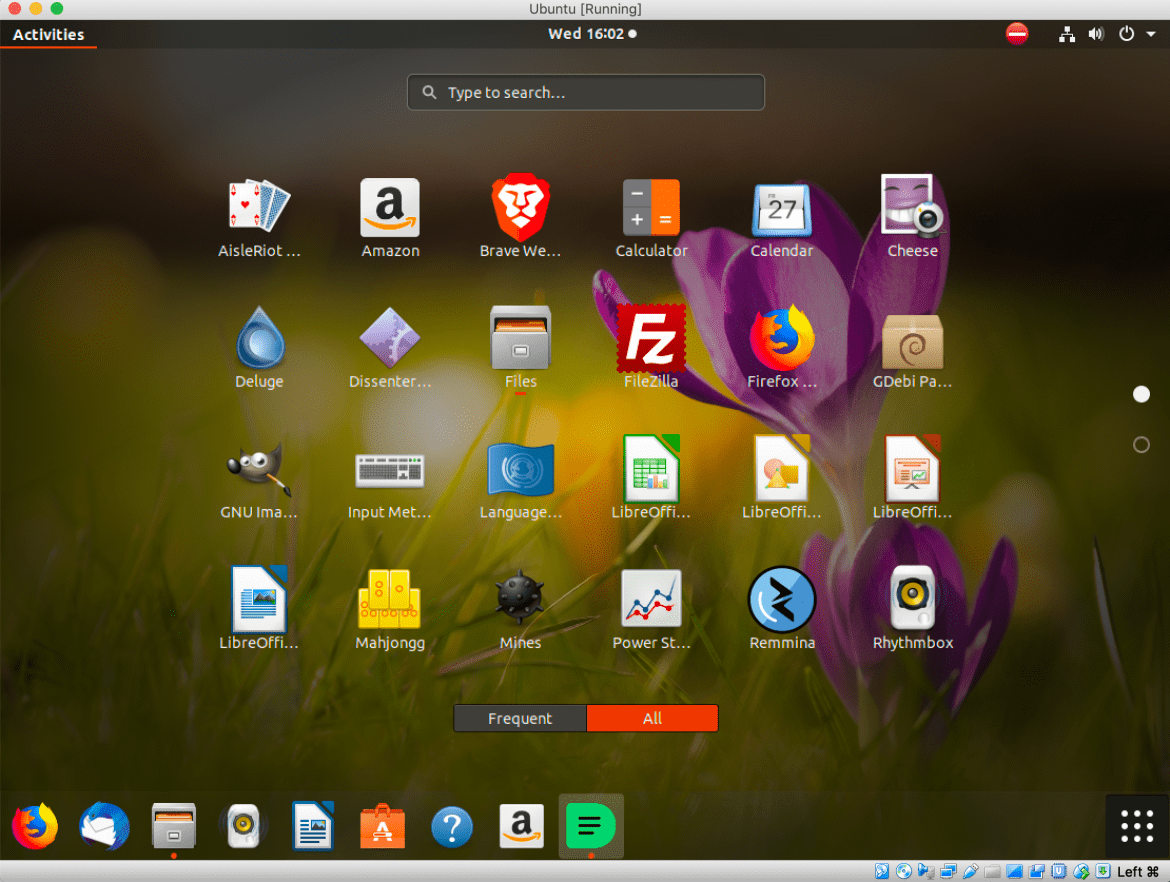The height and width of the screenshot is (882, 1170).
Task: Open LibreOffice Writer in app grid
Action: (x=259, y=609)
